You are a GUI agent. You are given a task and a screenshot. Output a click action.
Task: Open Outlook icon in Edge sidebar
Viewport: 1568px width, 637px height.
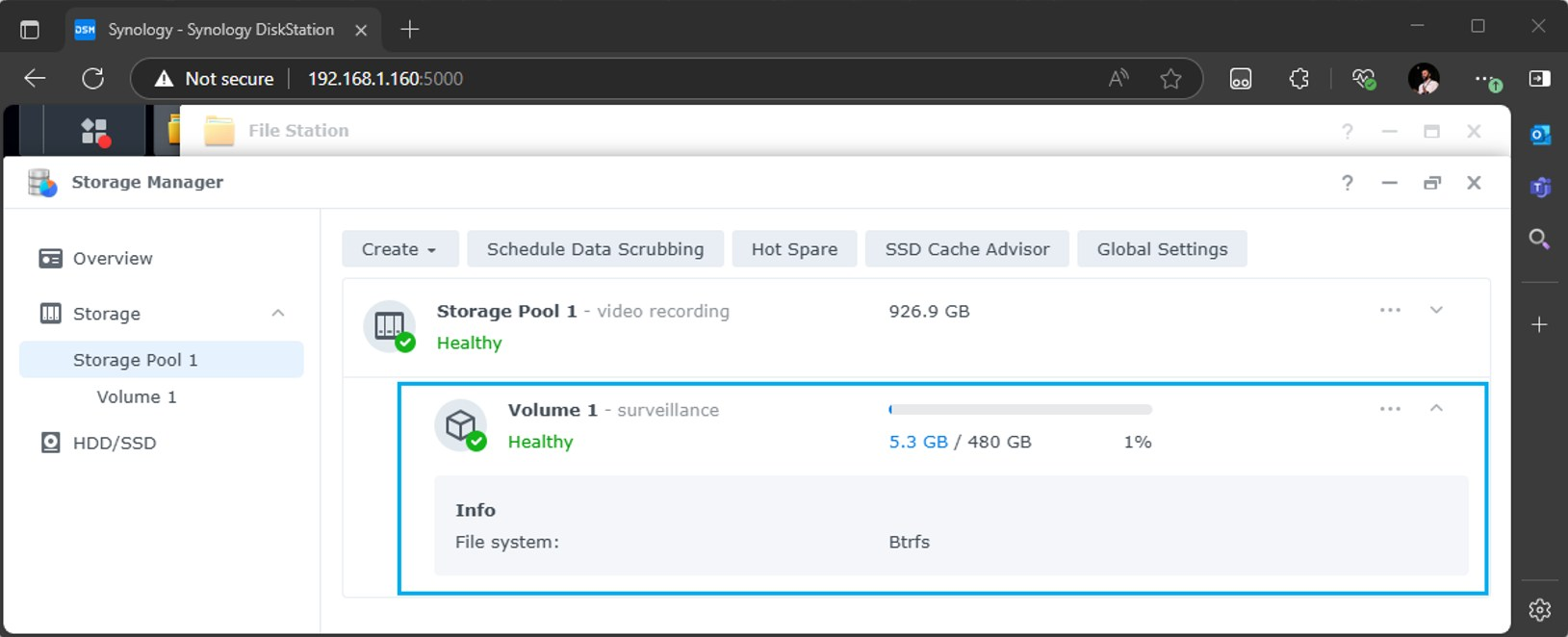(x=1539, y=135)
